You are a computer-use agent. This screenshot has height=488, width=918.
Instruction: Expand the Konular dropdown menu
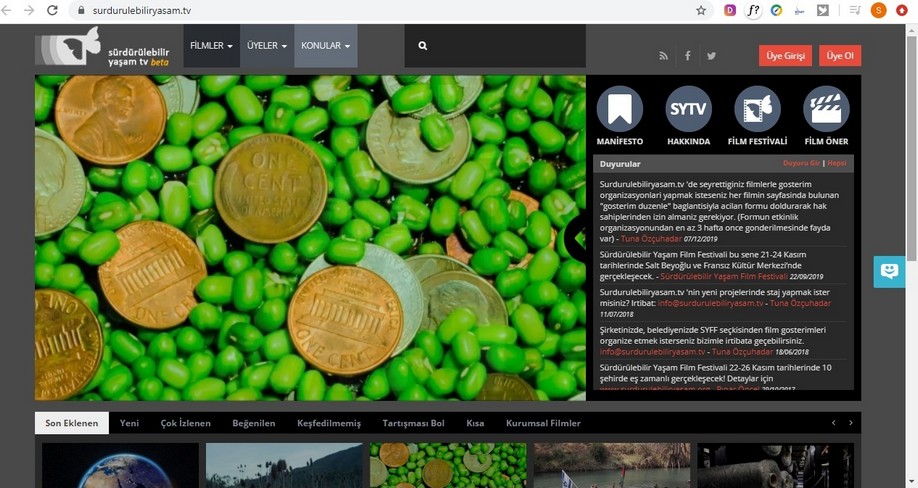(325, 46)
